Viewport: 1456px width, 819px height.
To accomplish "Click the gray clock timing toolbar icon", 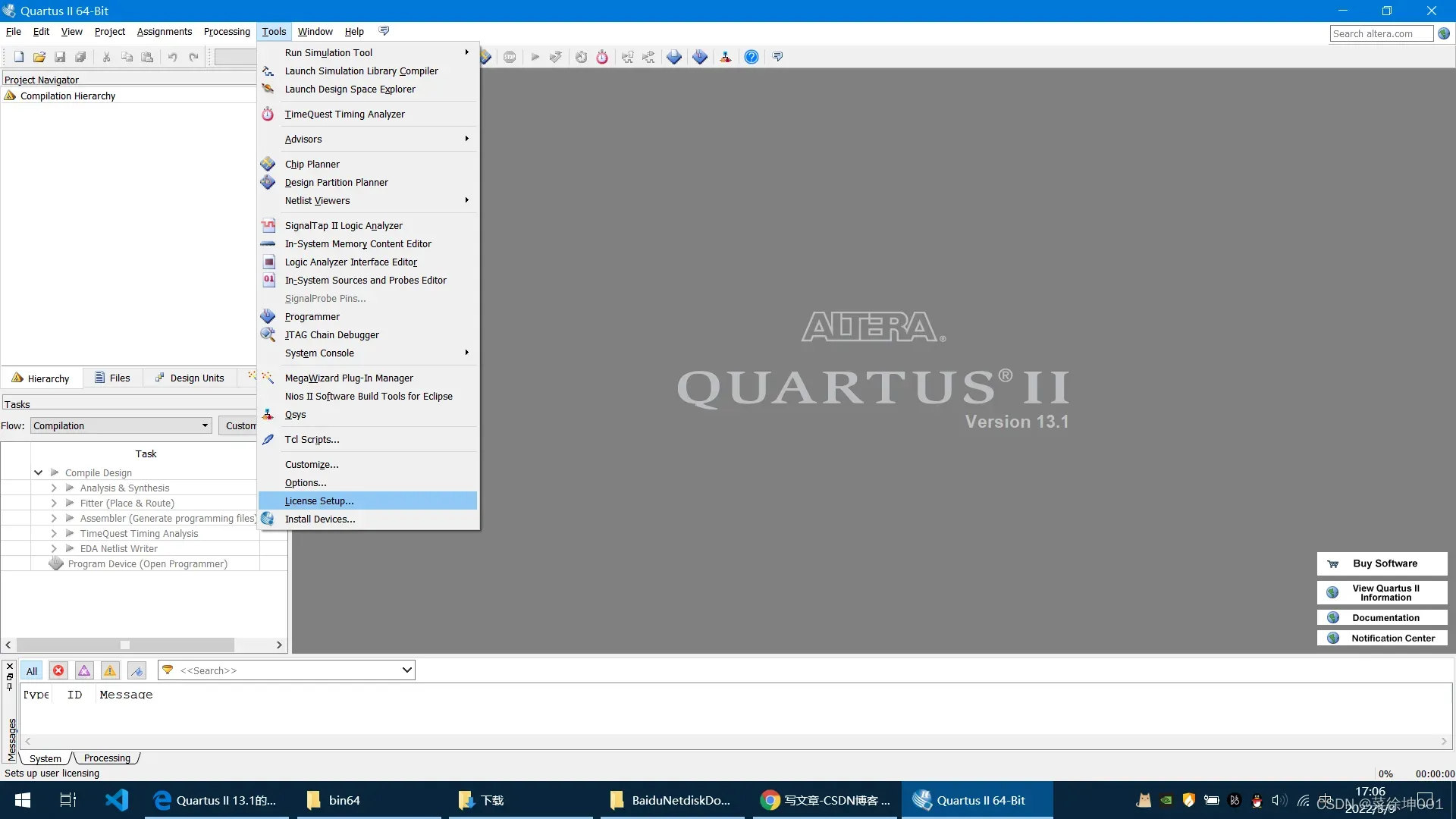I will [581, 57].
